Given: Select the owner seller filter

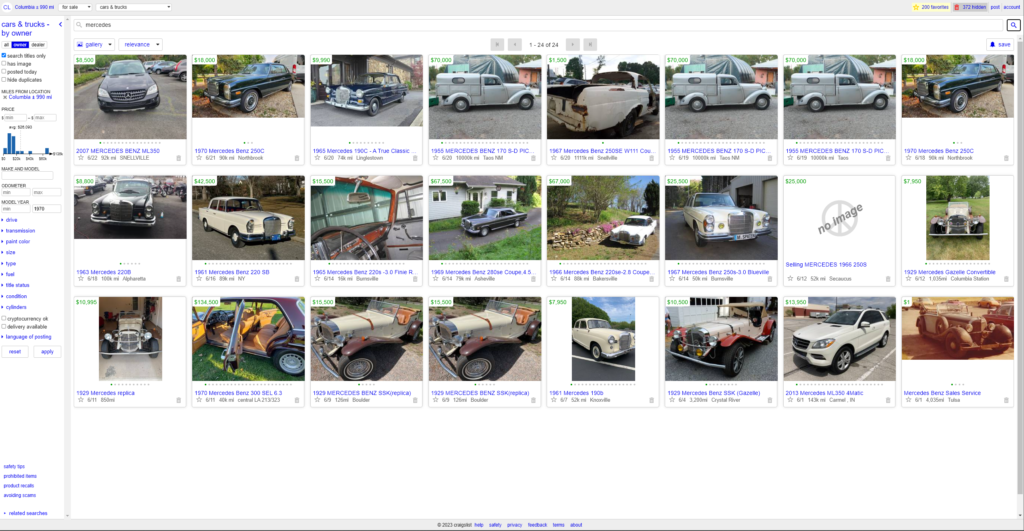Looking at the screenshot, I should (x=20, y=45).
